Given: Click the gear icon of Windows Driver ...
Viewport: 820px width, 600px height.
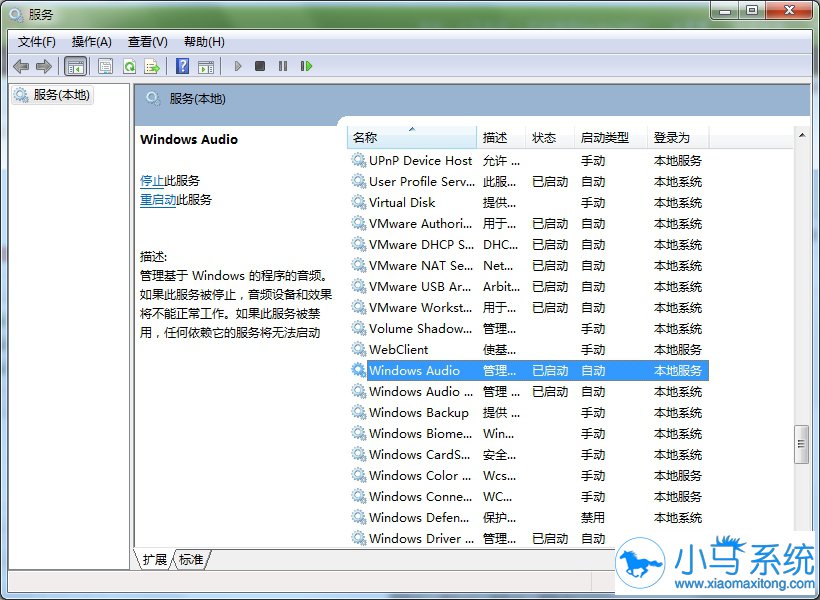Looking at the screenshot, I should coord(358,538).
